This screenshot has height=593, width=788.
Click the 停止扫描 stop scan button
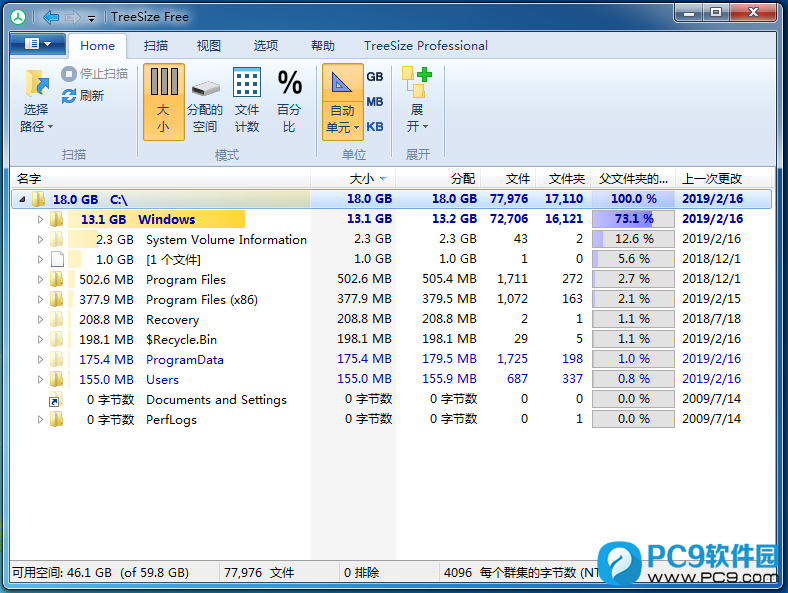point(94,74)
